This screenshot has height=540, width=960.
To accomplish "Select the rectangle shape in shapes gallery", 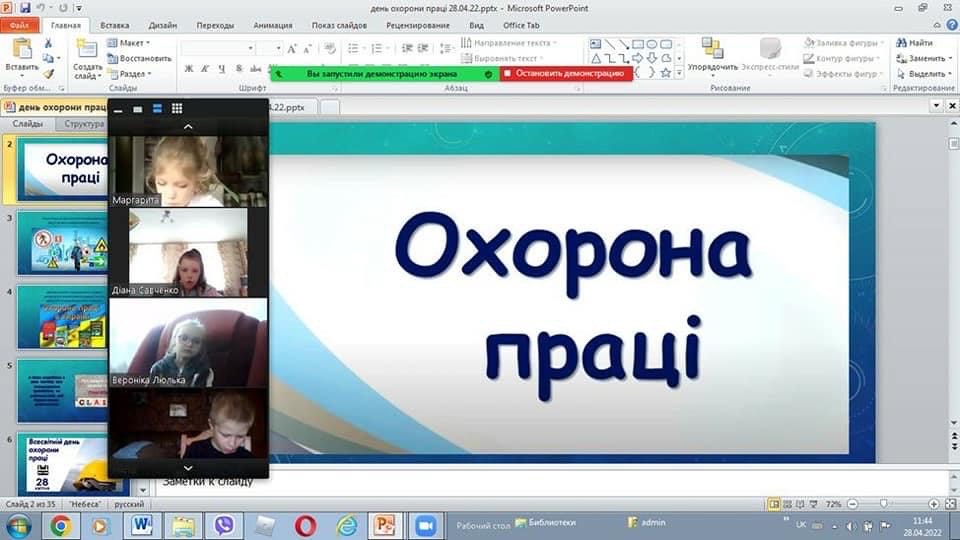I will pos(638,44).
